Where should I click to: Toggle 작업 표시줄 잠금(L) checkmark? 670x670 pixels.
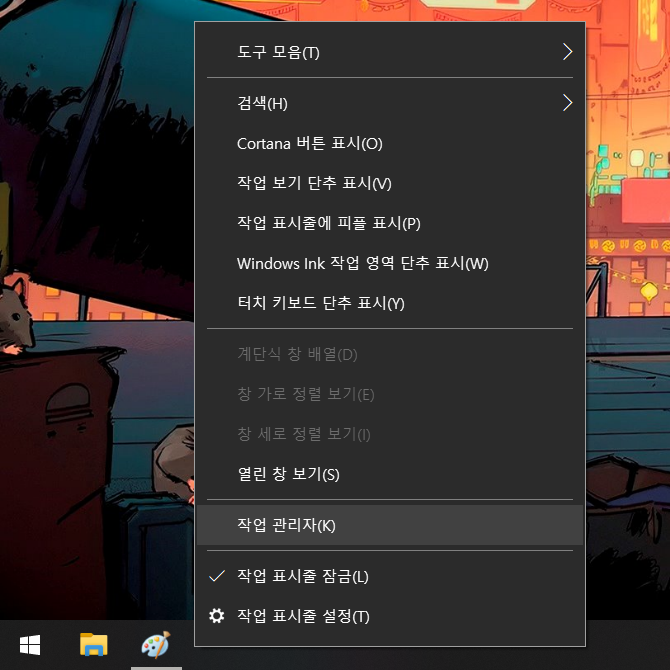pos(217,576)
